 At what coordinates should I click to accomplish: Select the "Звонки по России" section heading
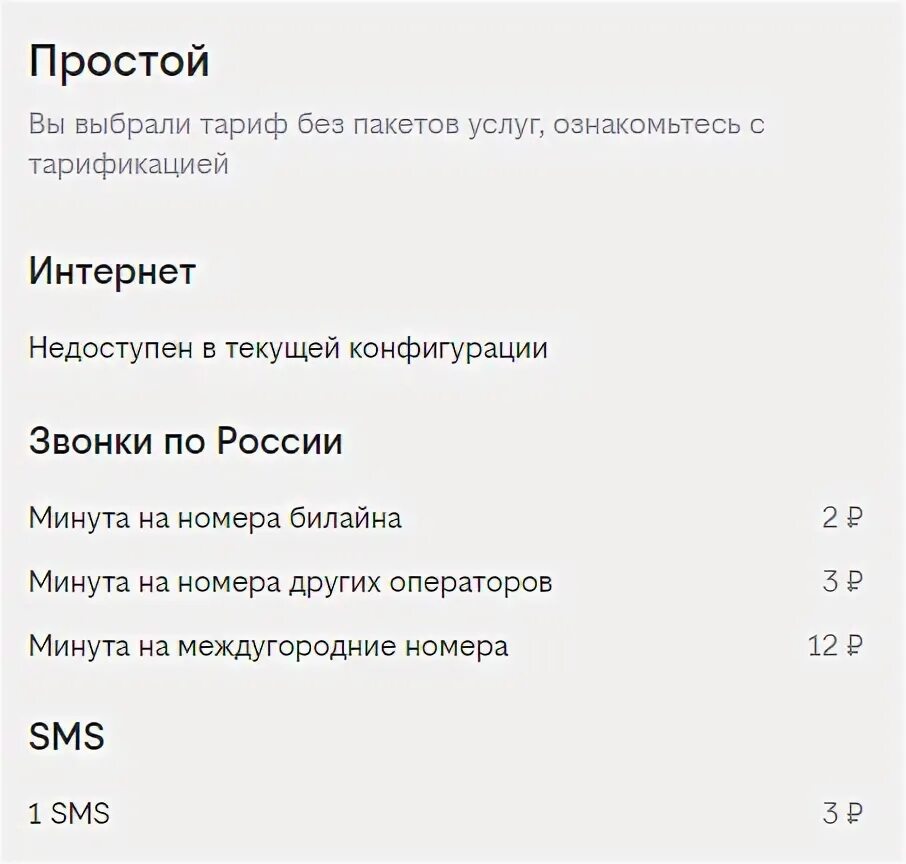(186, 441)
